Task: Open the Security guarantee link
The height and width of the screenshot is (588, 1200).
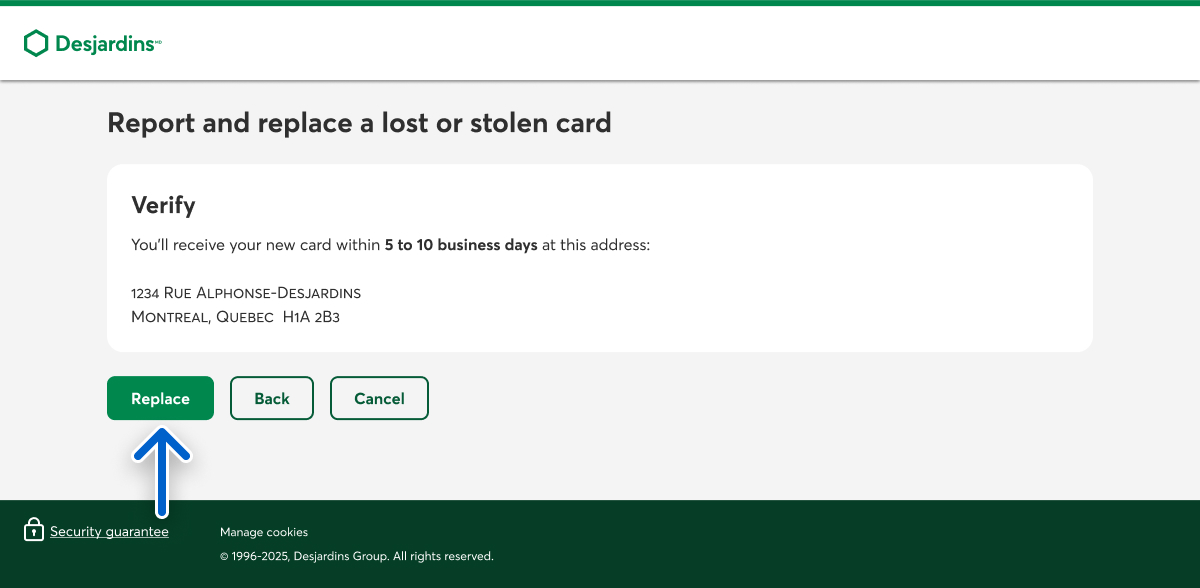Action: [x=109, y=532]
